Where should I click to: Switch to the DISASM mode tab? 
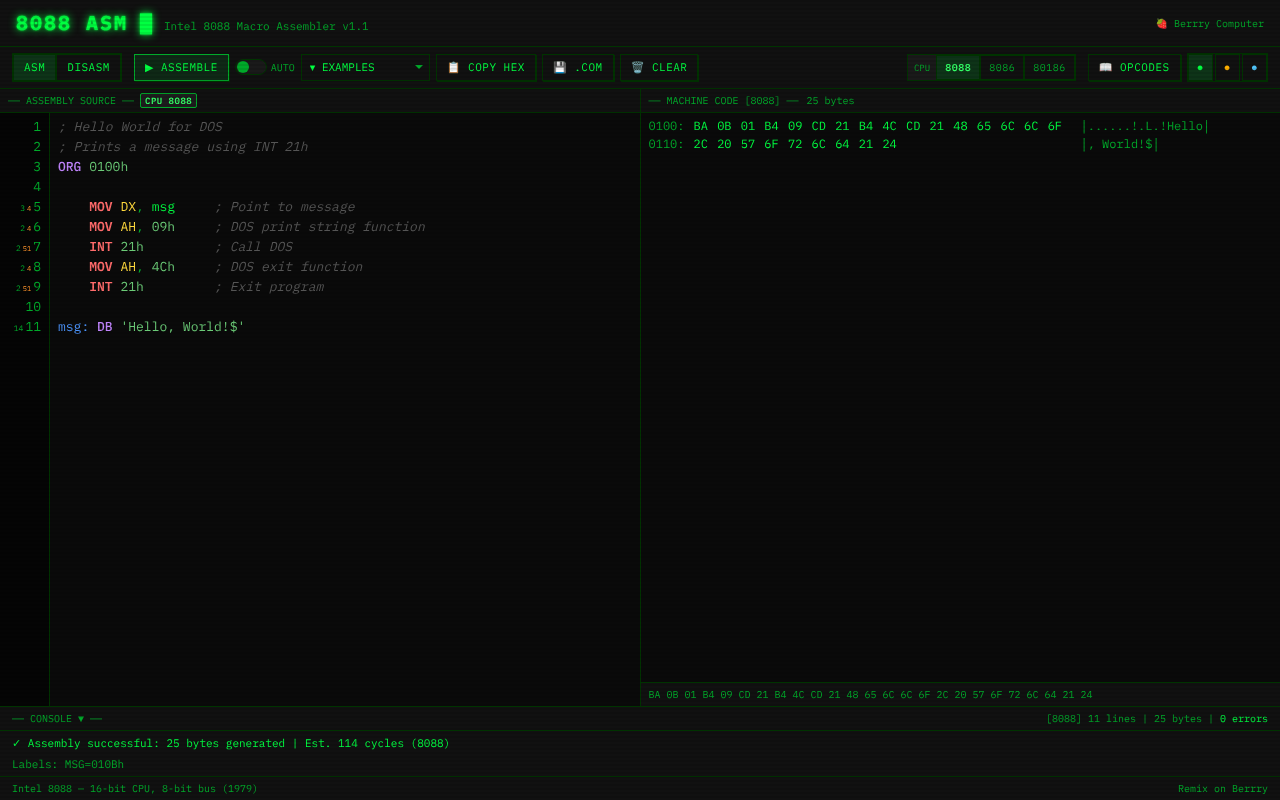pyautogui.click(x=88, y=68)
